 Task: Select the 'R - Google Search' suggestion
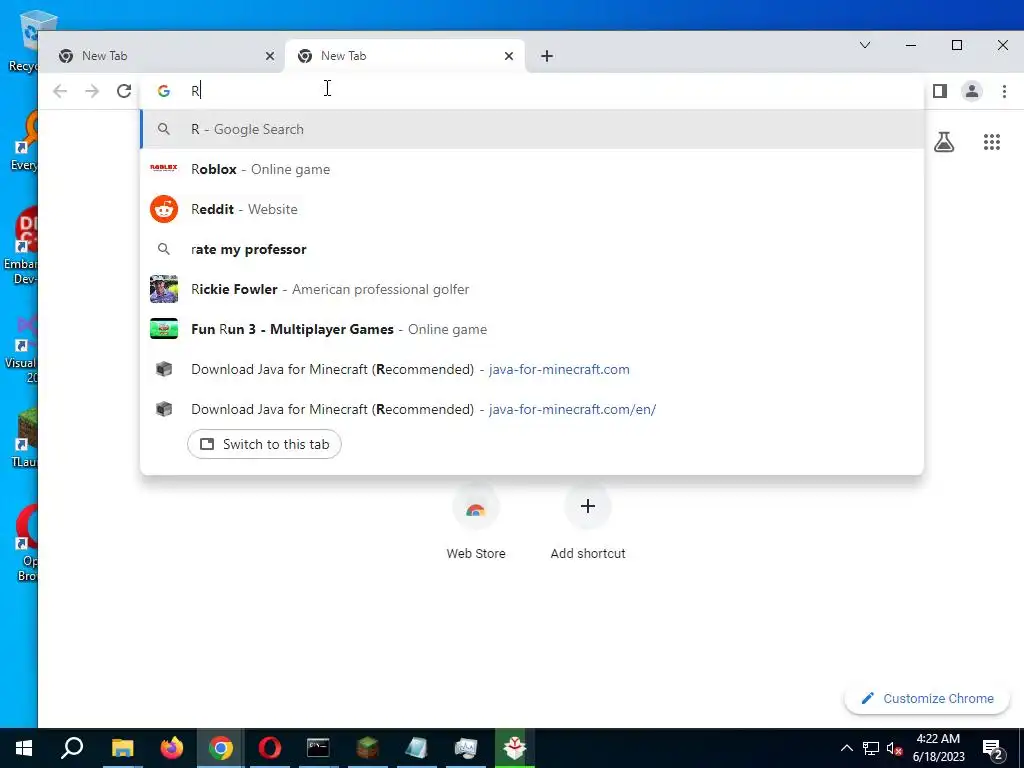532,129
